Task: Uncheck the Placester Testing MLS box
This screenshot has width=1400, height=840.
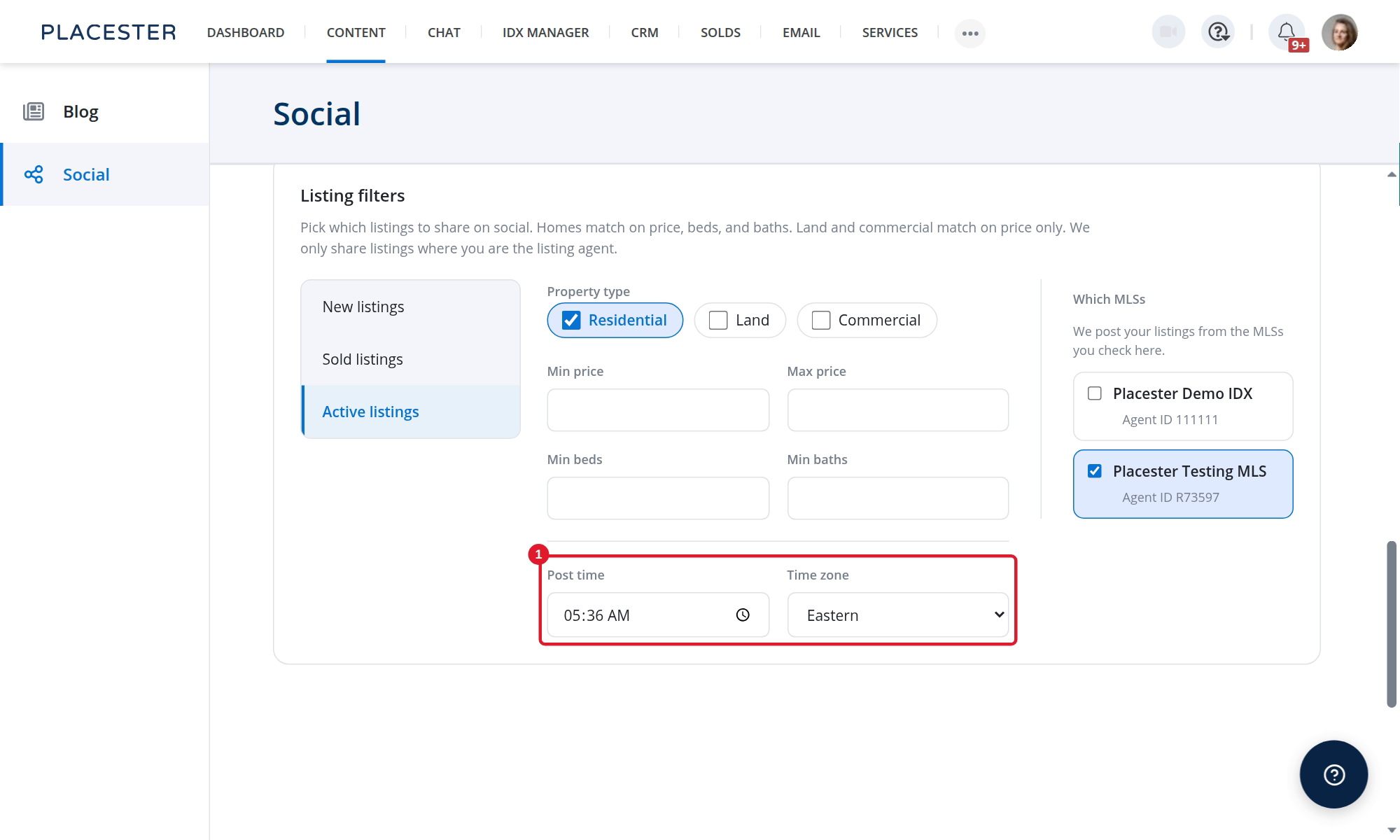Action: 1095,471
